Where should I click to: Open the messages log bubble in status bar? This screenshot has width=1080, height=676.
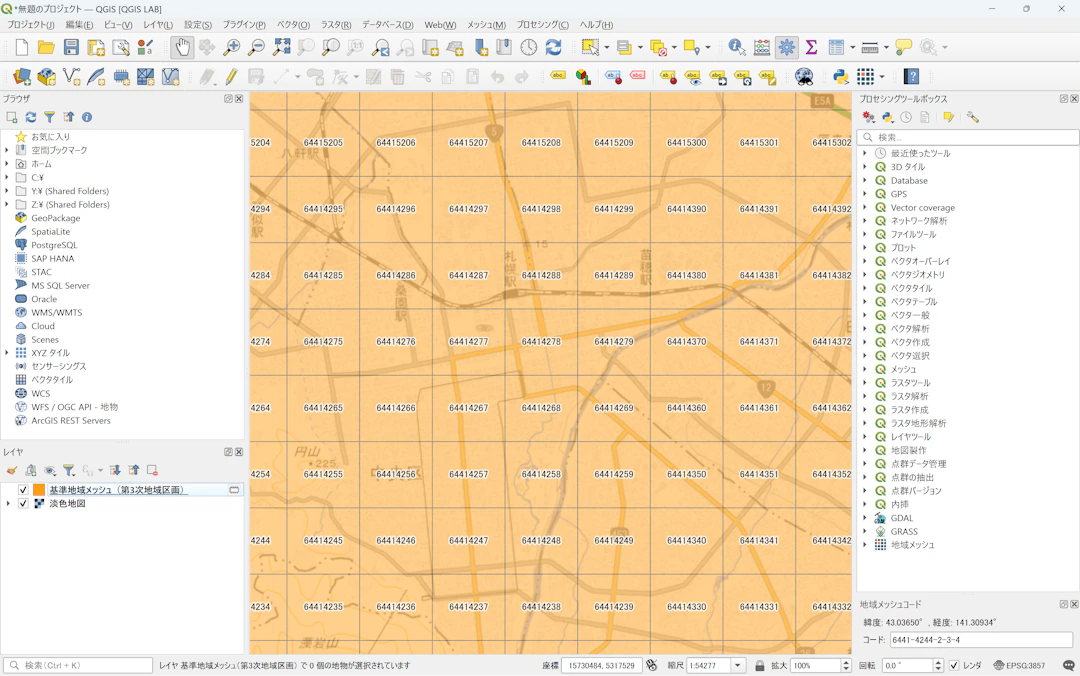pos(1068,666)
